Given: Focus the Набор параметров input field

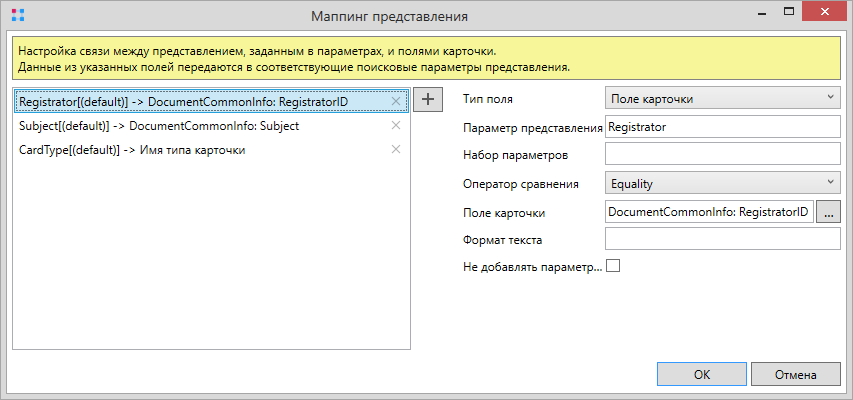Looking at the screenshot, I should [722, 155].
